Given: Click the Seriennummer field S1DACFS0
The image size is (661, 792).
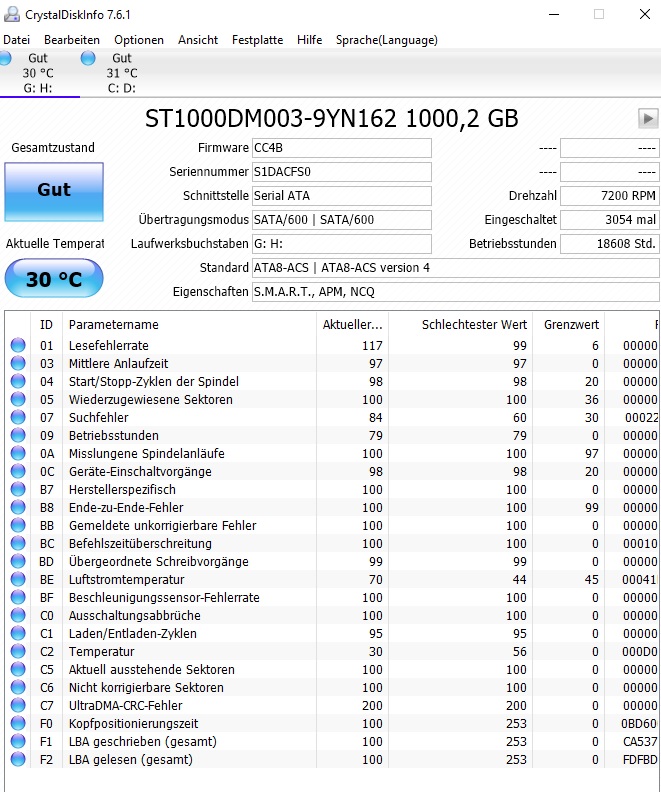Looking at the screenshot, I should (x=342, y=172).
